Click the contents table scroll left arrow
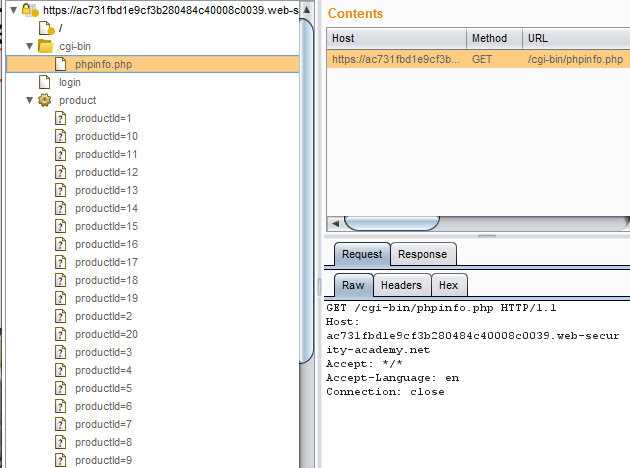Viewport: 630px width, 468px height. [336, 223]
